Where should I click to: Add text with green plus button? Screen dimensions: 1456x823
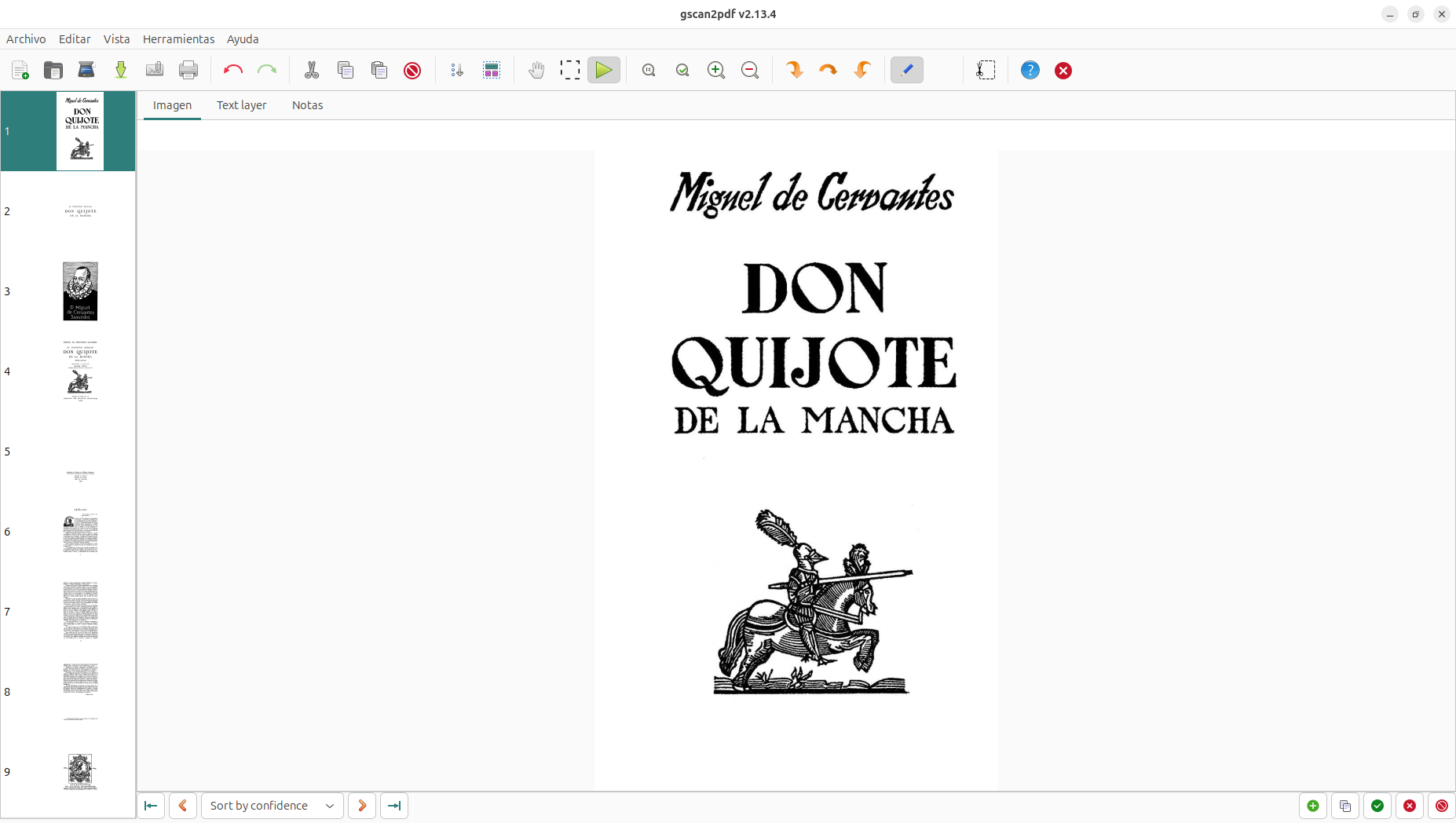pos(1313,806)
